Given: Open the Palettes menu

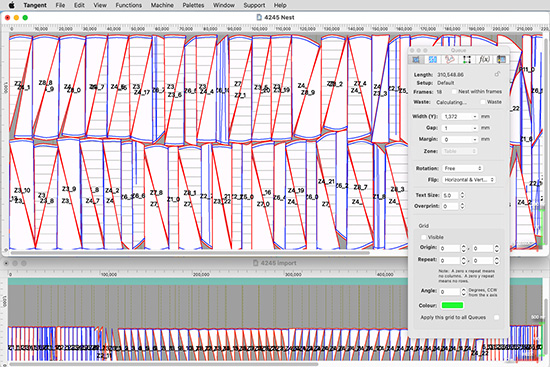Looking at the screenshot, I should pos(193,5).
